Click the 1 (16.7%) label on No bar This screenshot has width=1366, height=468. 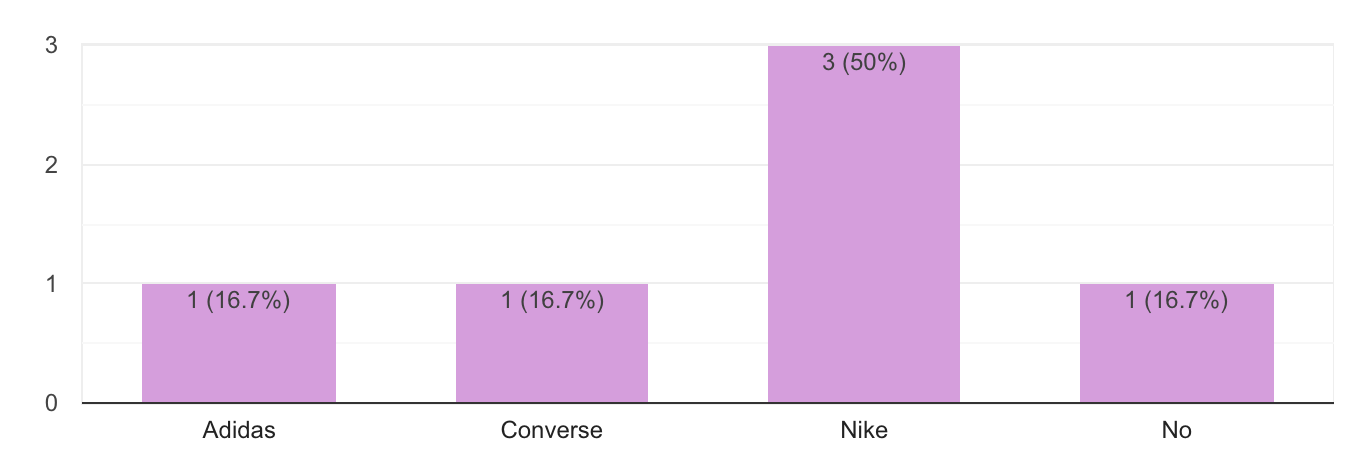pyautogui.click(x=1177, y=302)
